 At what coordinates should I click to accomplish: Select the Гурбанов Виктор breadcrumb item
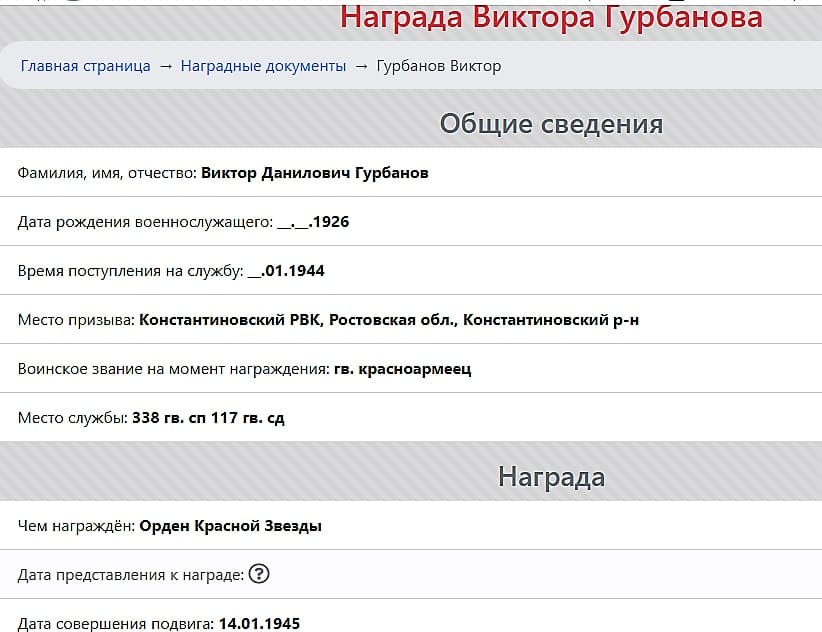coord(438,66)
